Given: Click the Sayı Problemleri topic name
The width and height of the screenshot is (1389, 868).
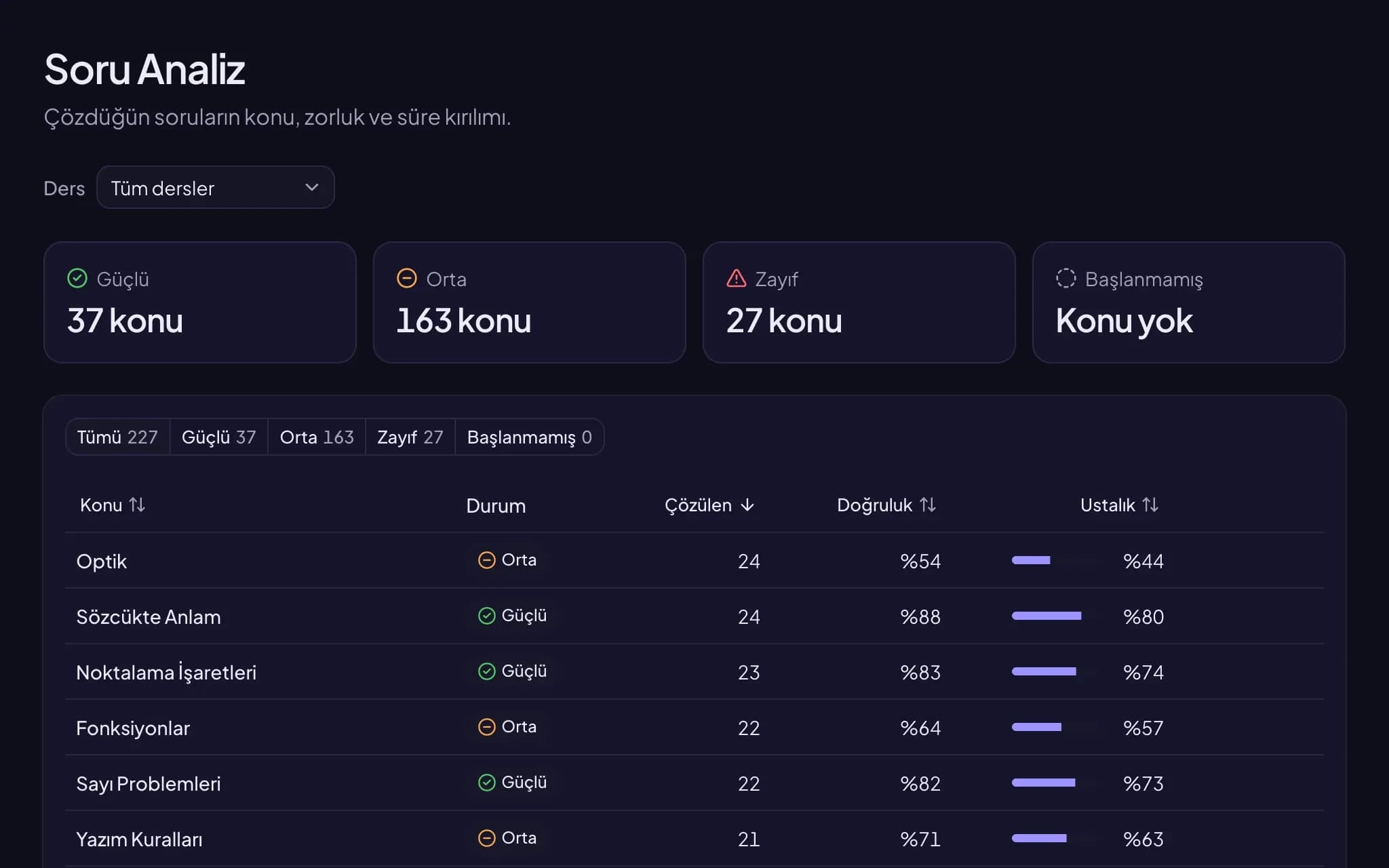Looking at the screenshot, I should [x=149, y=784].
